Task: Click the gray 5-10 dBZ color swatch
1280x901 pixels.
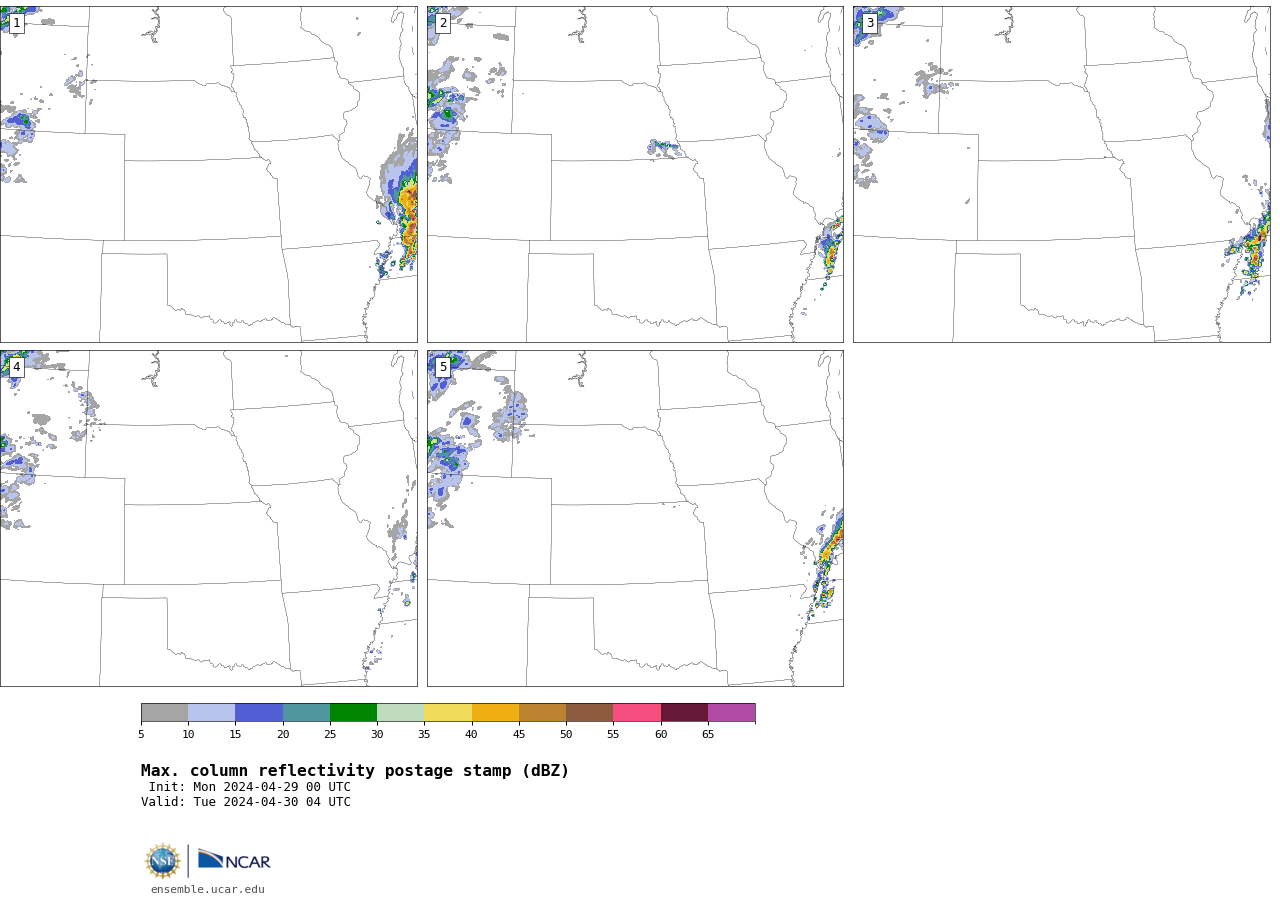Action: click(164, 713)
